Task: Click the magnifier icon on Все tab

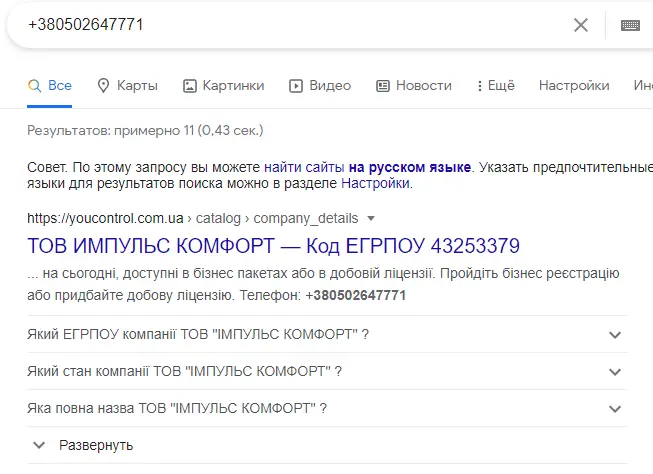Action: click(x=35, y=86)
